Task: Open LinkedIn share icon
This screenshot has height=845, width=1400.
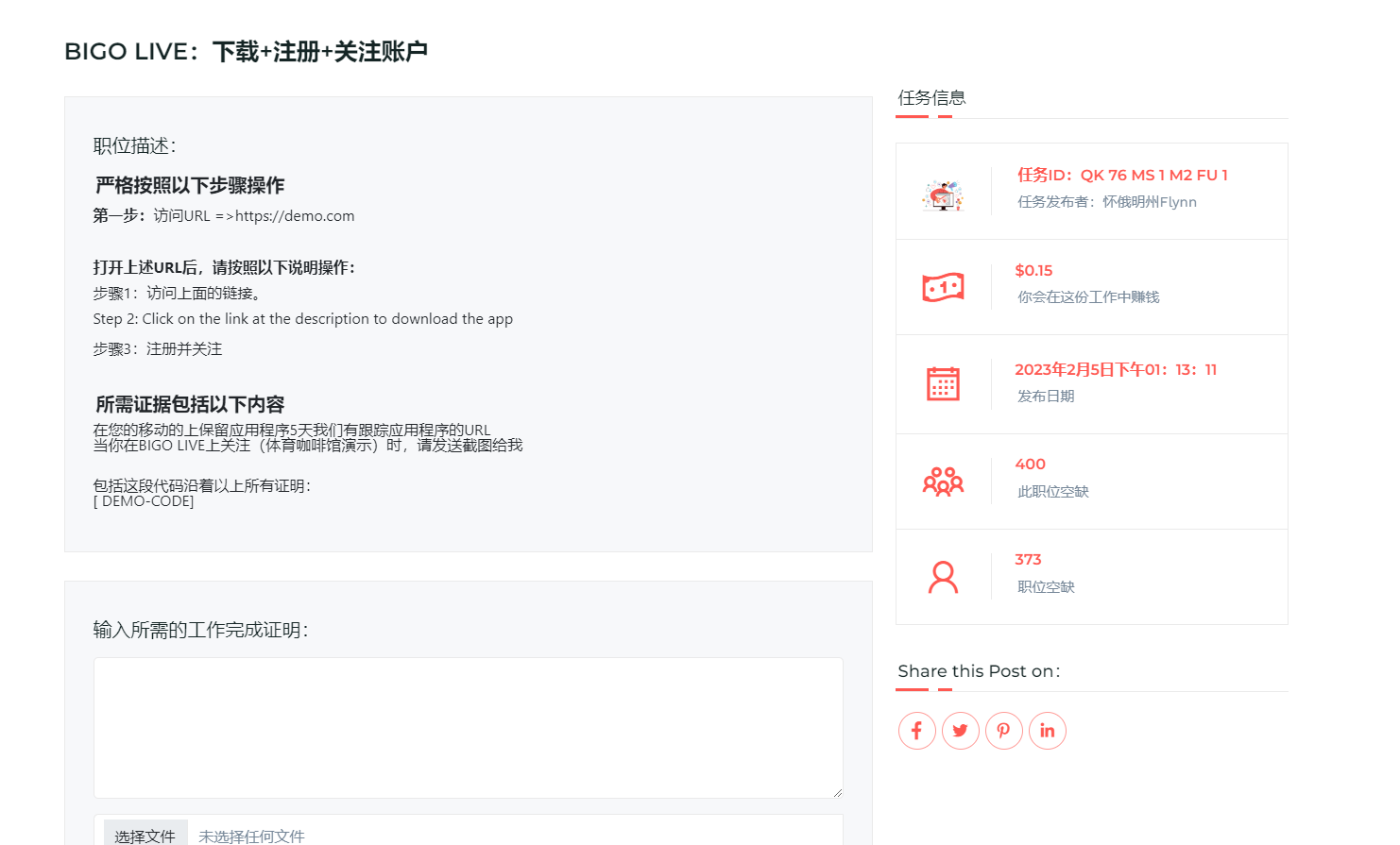Action: 1047,731
